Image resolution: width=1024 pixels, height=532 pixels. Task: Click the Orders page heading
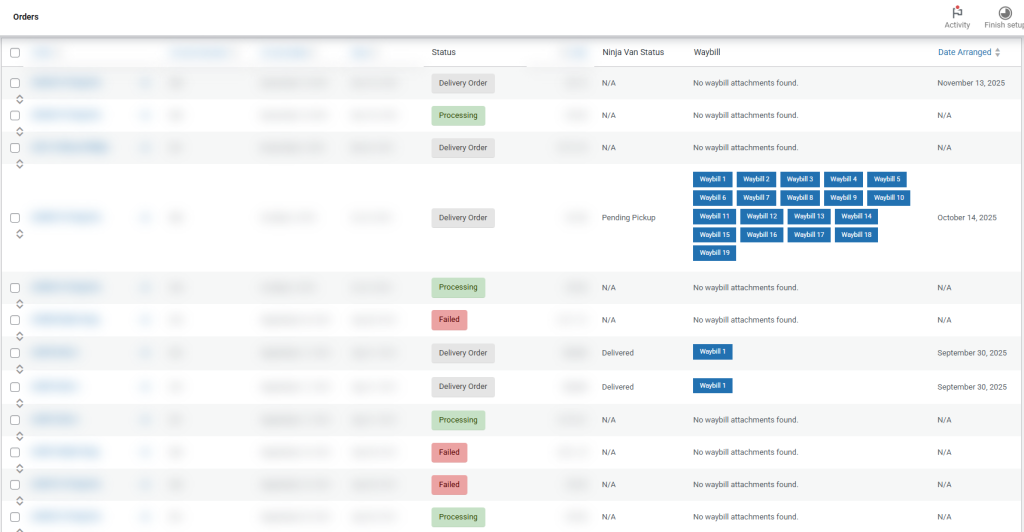click(x=25, y=17)
